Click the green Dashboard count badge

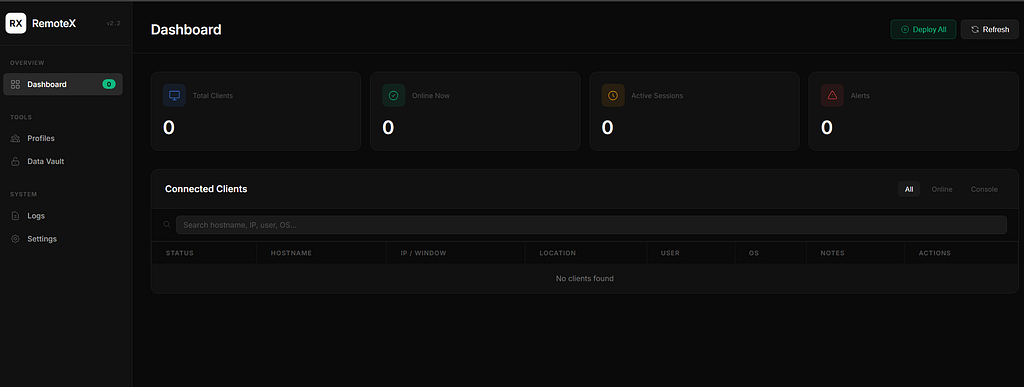[x=109, y=84]
